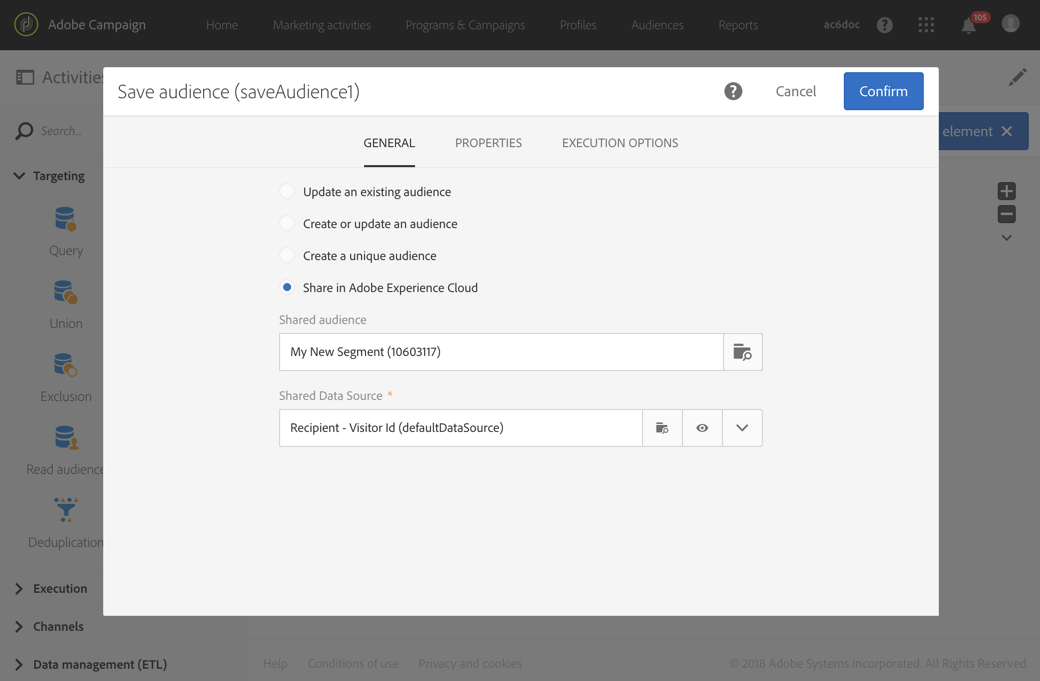
Task: Click the zoom in plus icon
Action: tap(1006, 191)
